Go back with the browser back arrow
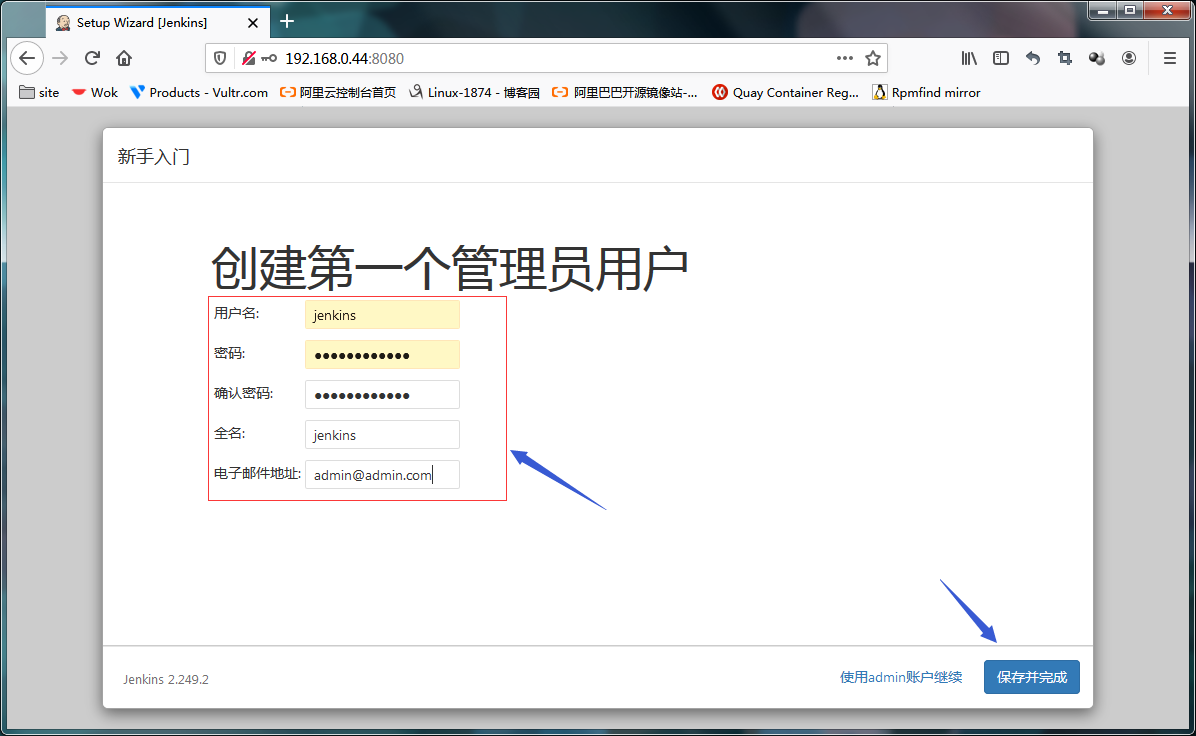 tap(27, 58)
